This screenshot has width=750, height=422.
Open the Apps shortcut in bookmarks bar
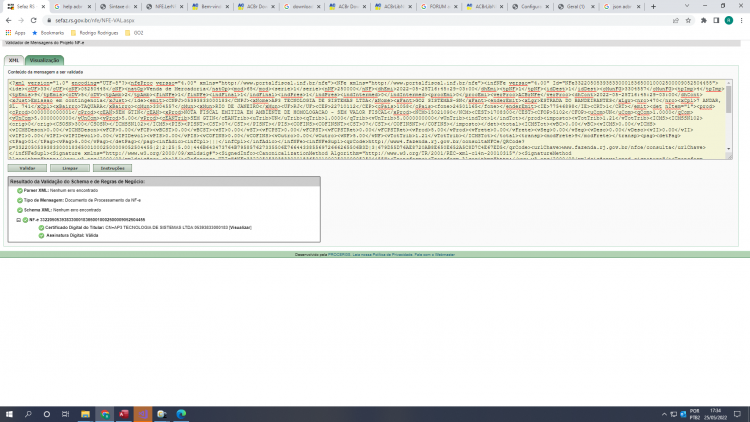click(15, 33)
